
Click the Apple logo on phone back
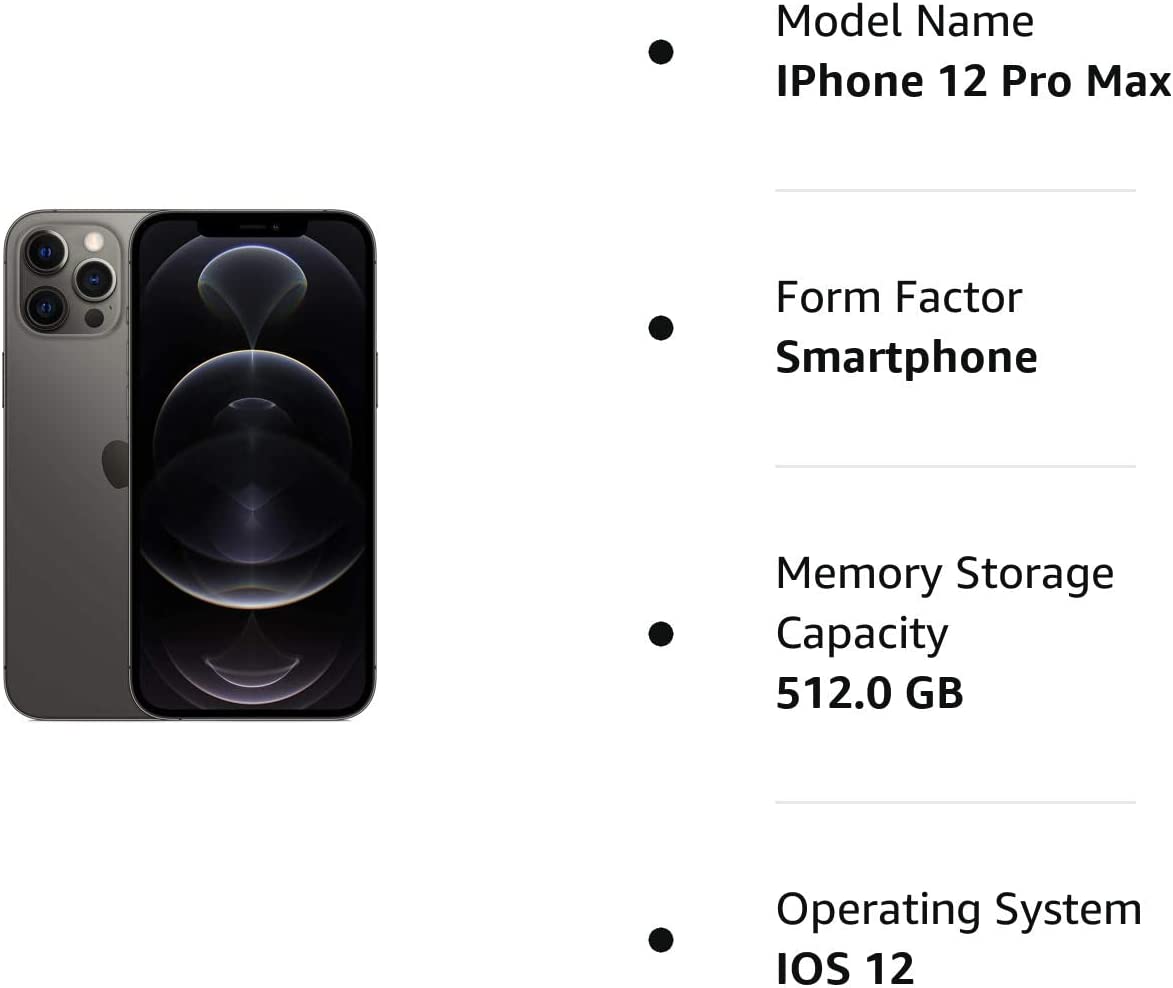point(116,464)
